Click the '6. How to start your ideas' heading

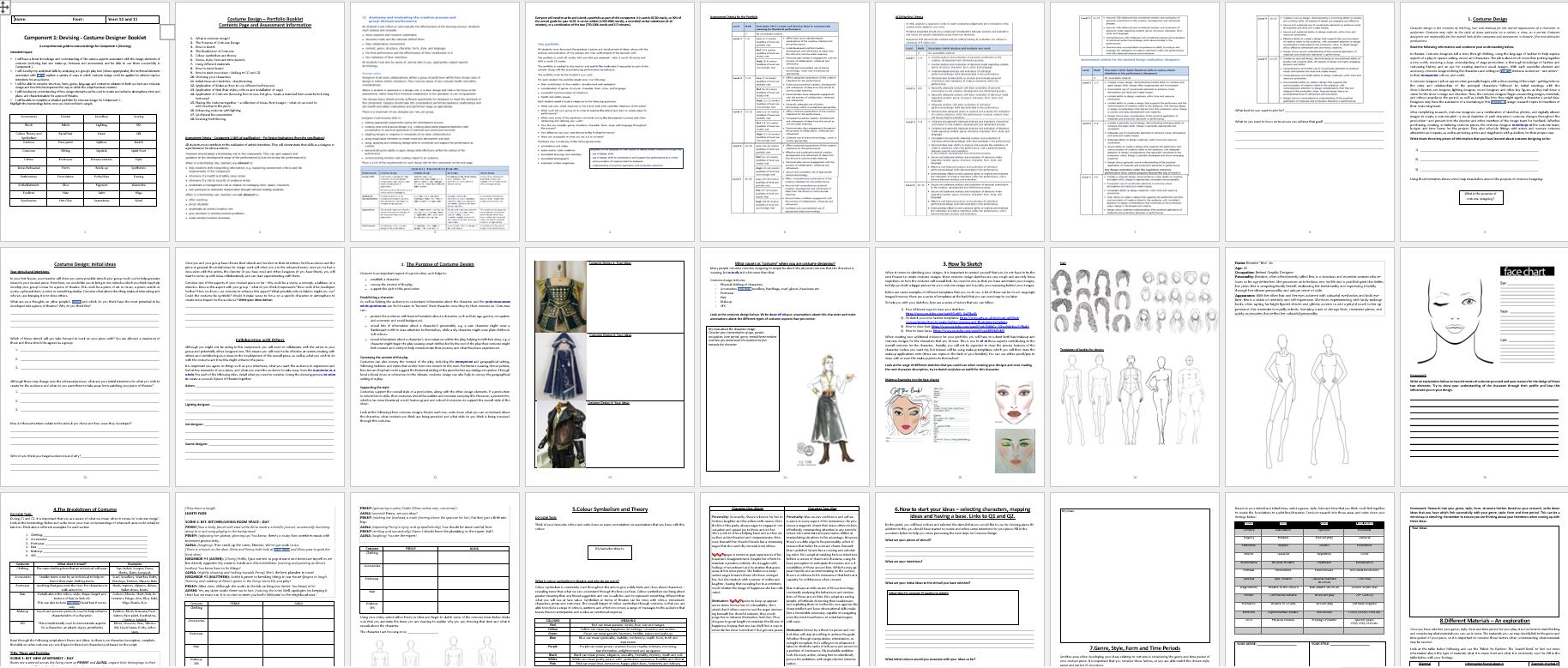(x=961, y=513)
